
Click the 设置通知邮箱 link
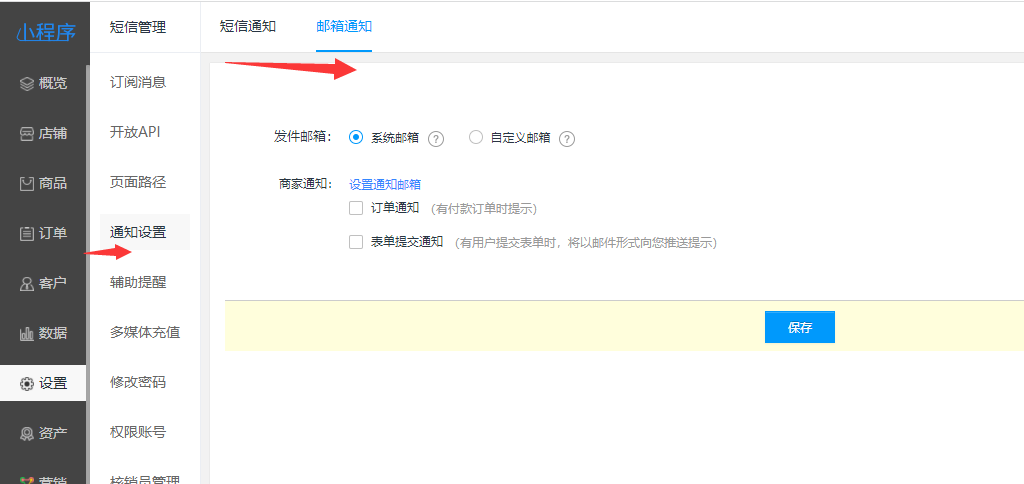coord(385,185)
